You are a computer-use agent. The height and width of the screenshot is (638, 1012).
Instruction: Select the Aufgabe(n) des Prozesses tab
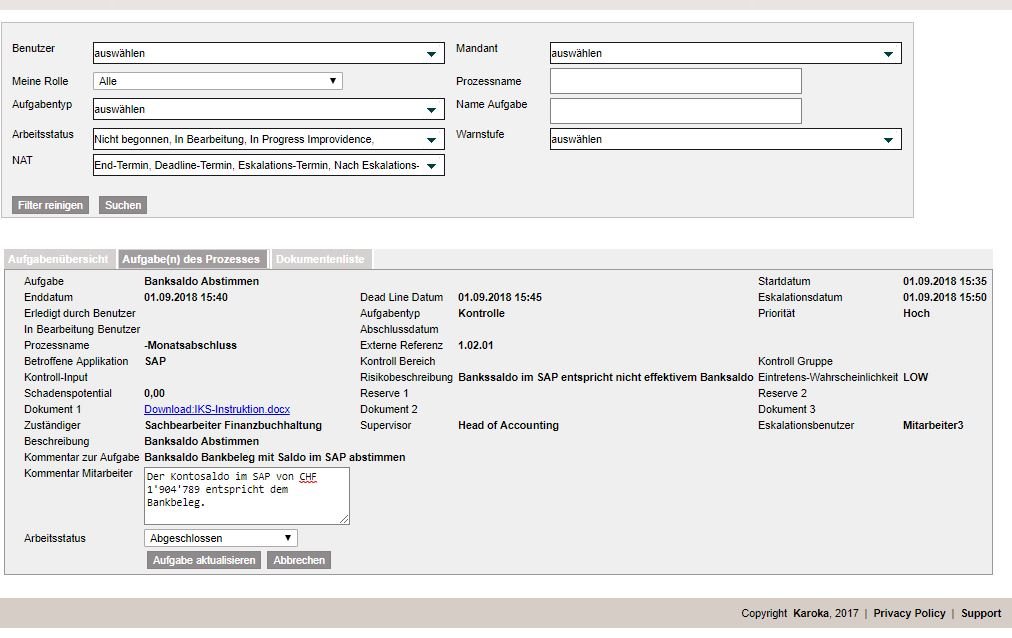[x=191, y=259]
